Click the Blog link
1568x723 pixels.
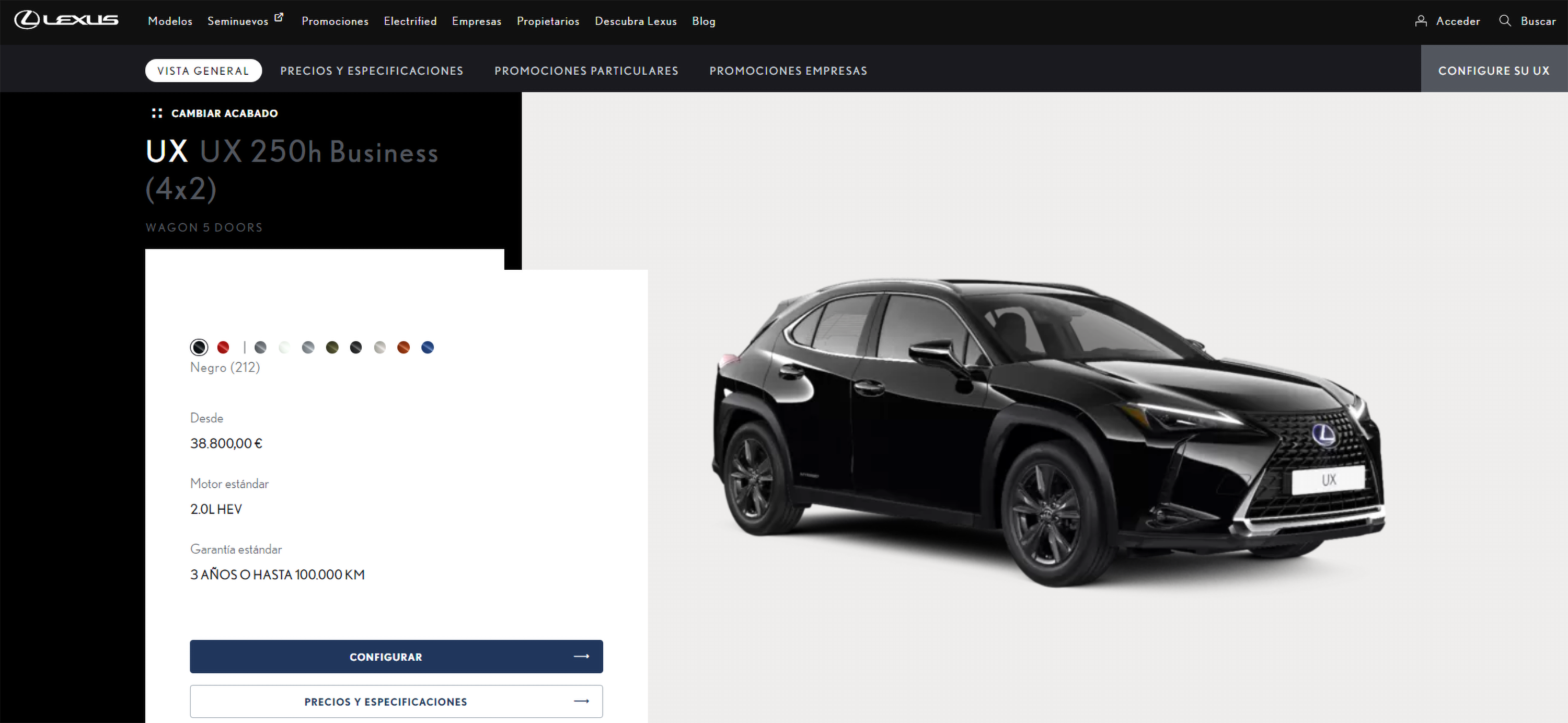tap(703, 21)
